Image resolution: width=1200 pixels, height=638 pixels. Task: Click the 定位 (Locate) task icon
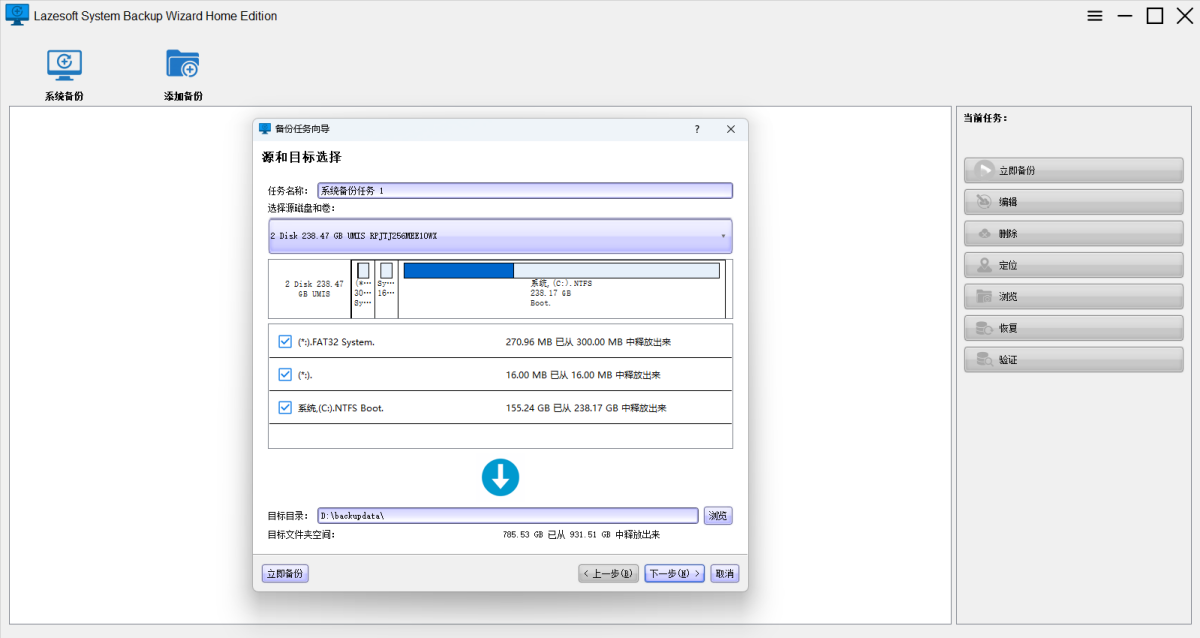click(x=984, y=266)
